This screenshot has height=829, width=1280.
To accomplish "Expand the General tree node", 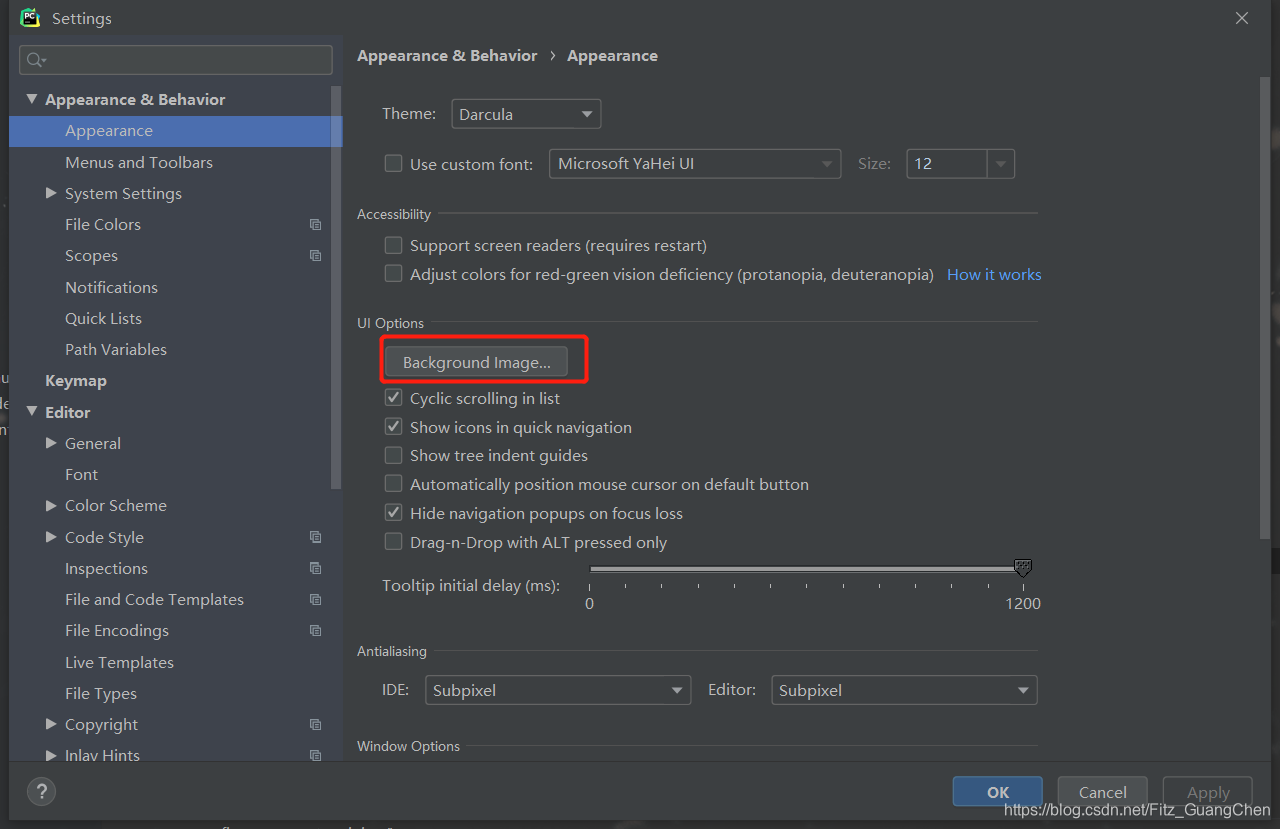I will click(x=51, y=443).
